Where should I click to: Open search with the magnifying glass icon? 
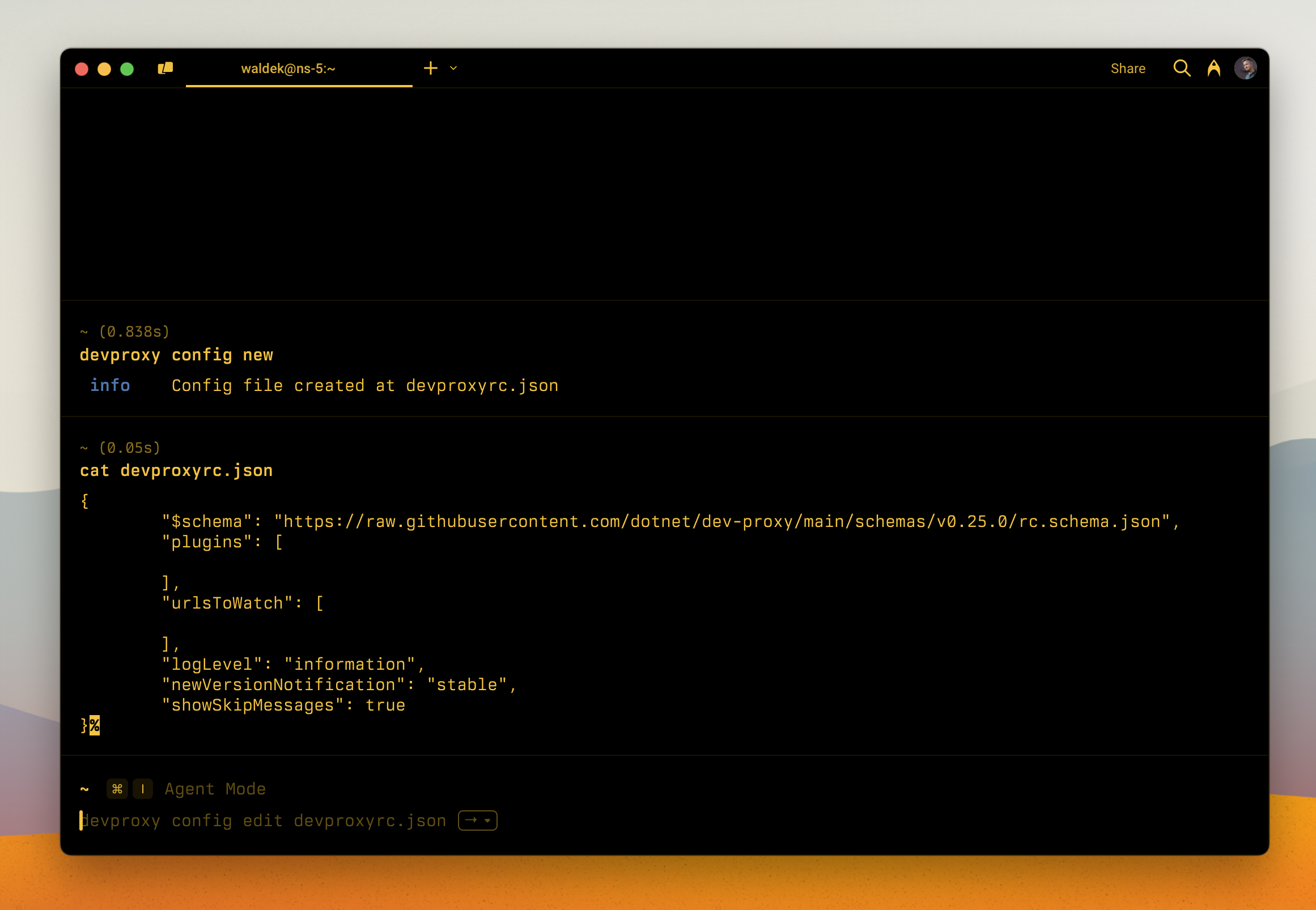coord(1182,68)
